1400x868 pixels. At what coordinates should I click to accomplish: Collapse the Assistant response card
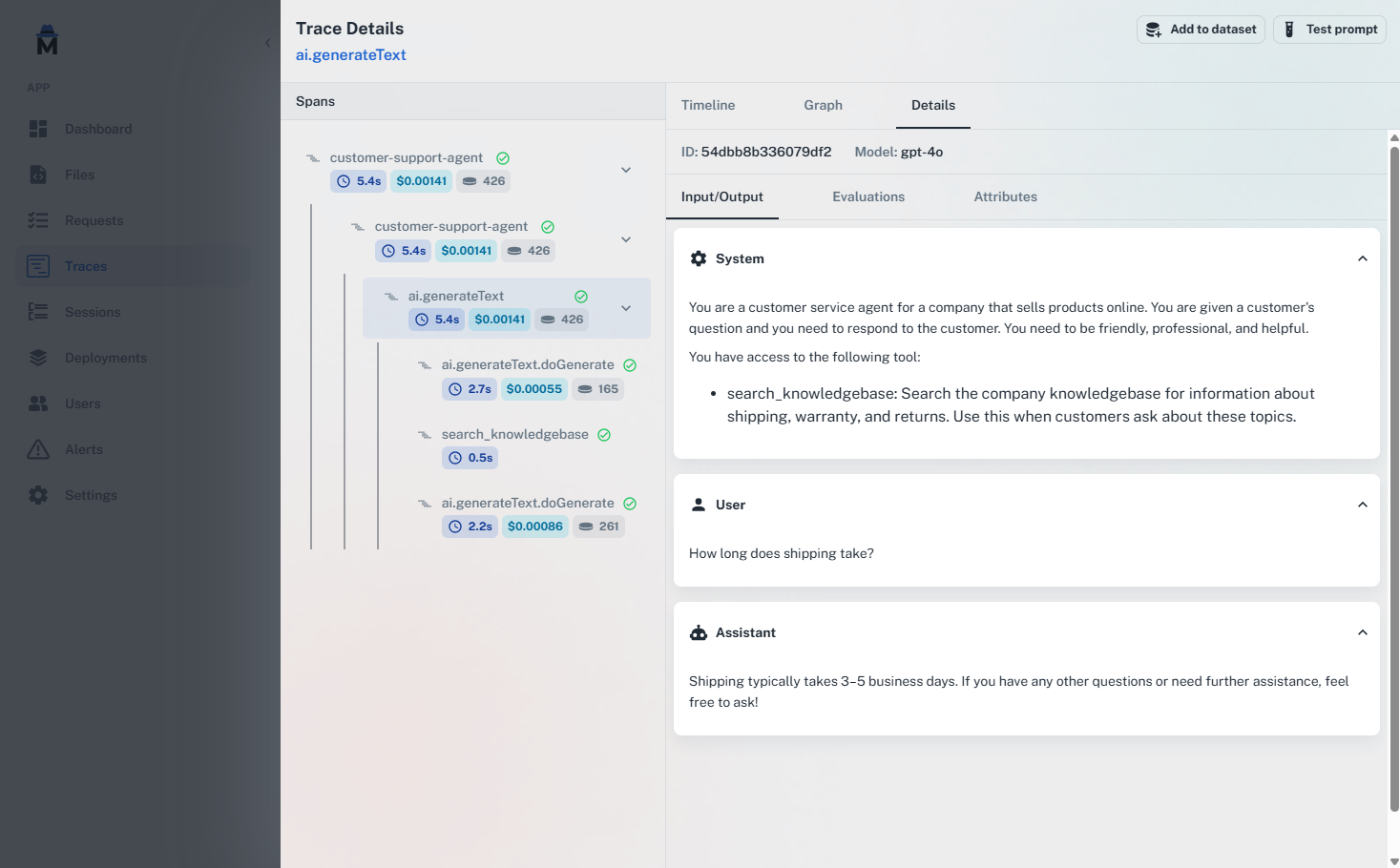pos(1363,631)
